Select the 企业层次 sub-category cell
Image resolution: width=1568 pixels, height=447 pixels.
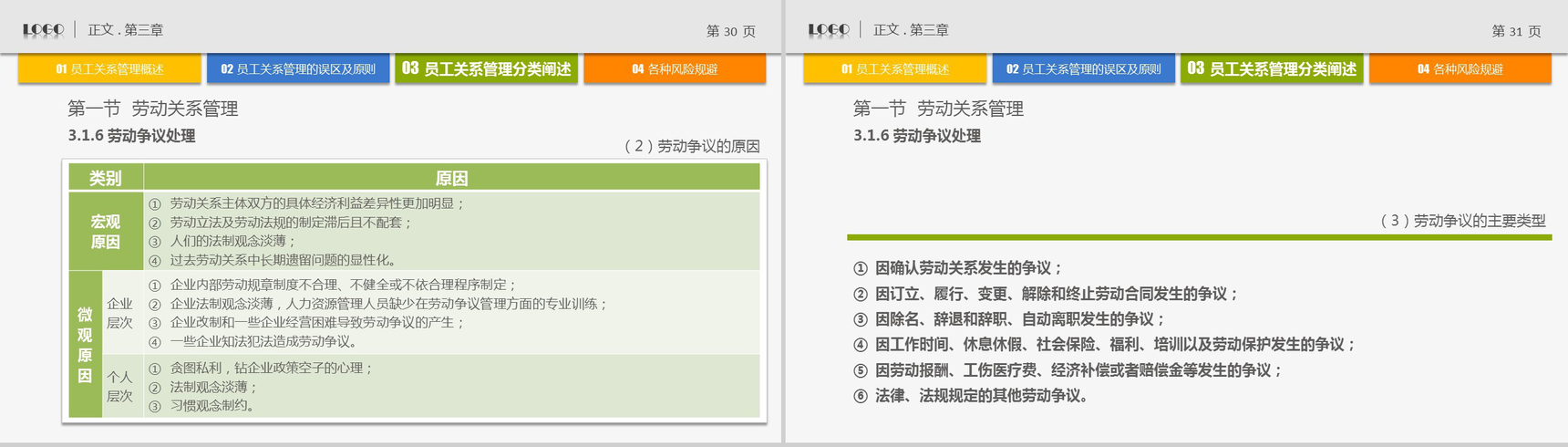click(120, 313)
